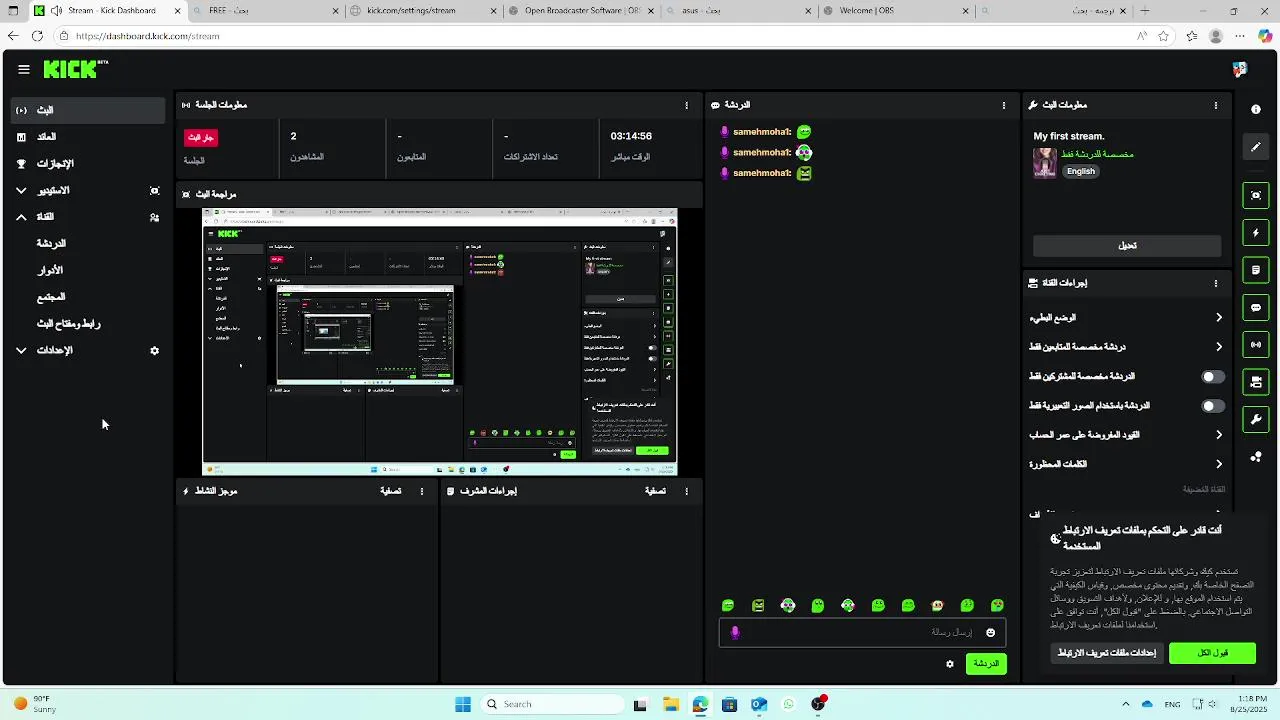Click the three-dots cluster icon at the toolbar bottom
The image size is (1280, 720).
click(x=1256, y=457)
